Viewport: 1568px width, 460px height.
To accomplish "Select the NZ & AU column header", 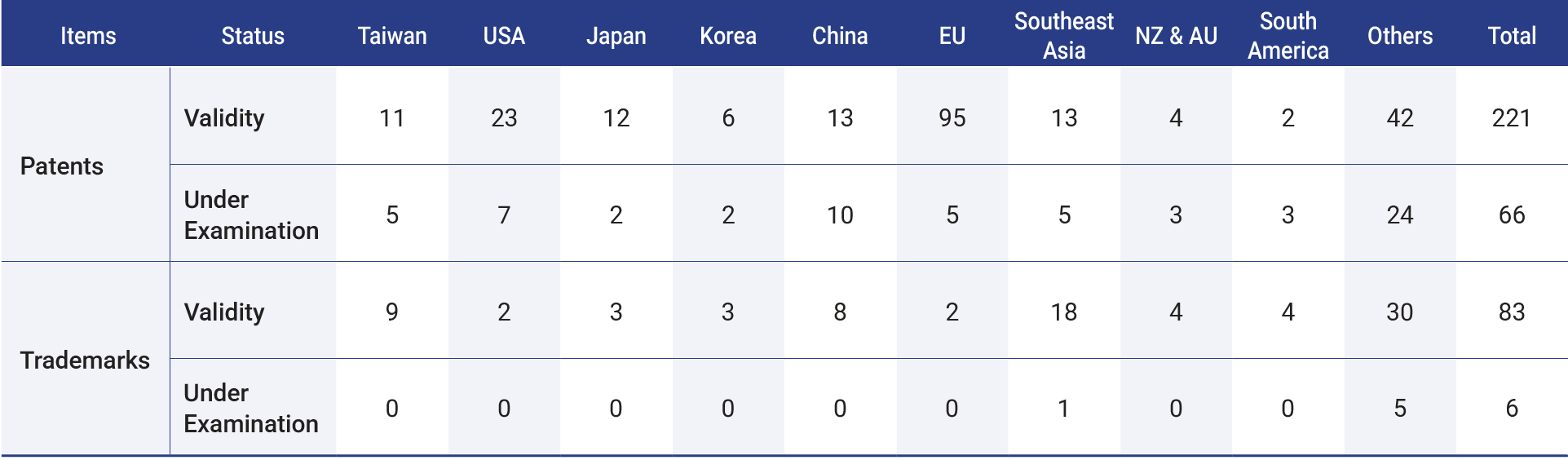I will coord(1176,36).
